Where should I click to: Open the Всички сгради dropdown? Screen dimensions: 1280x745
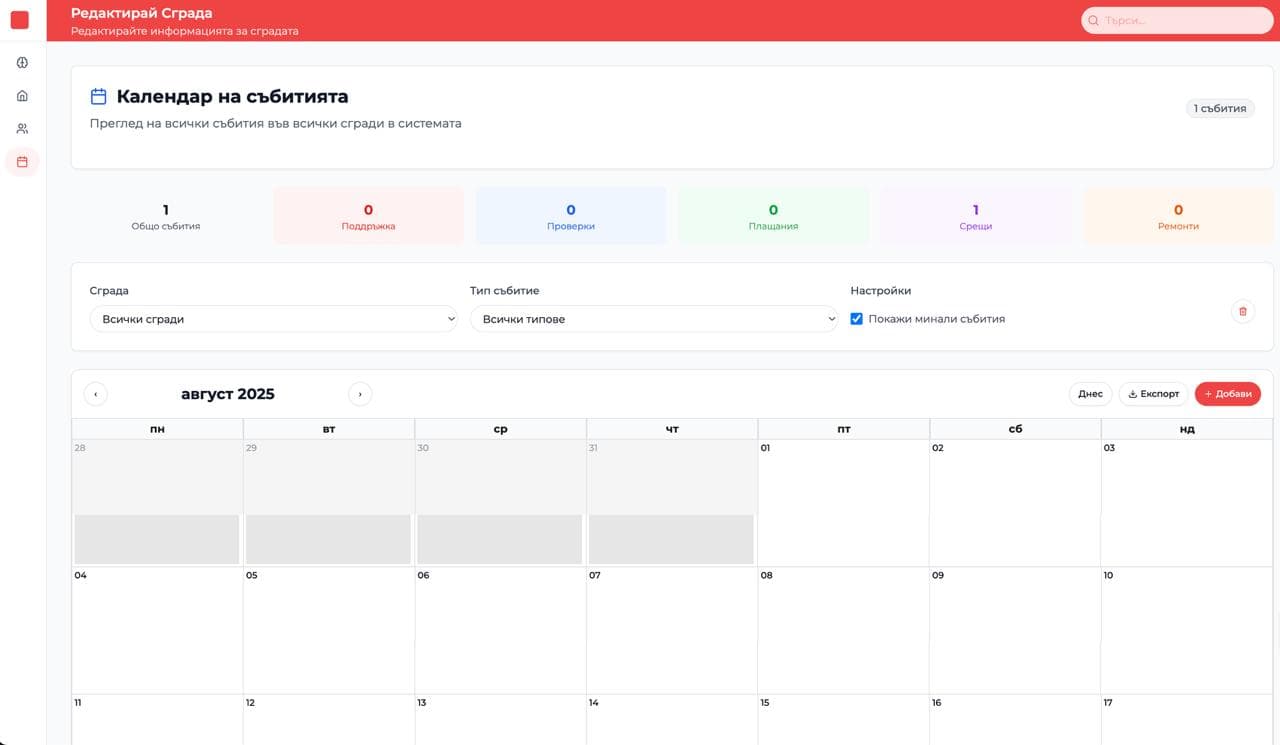[x=273, y=319]
